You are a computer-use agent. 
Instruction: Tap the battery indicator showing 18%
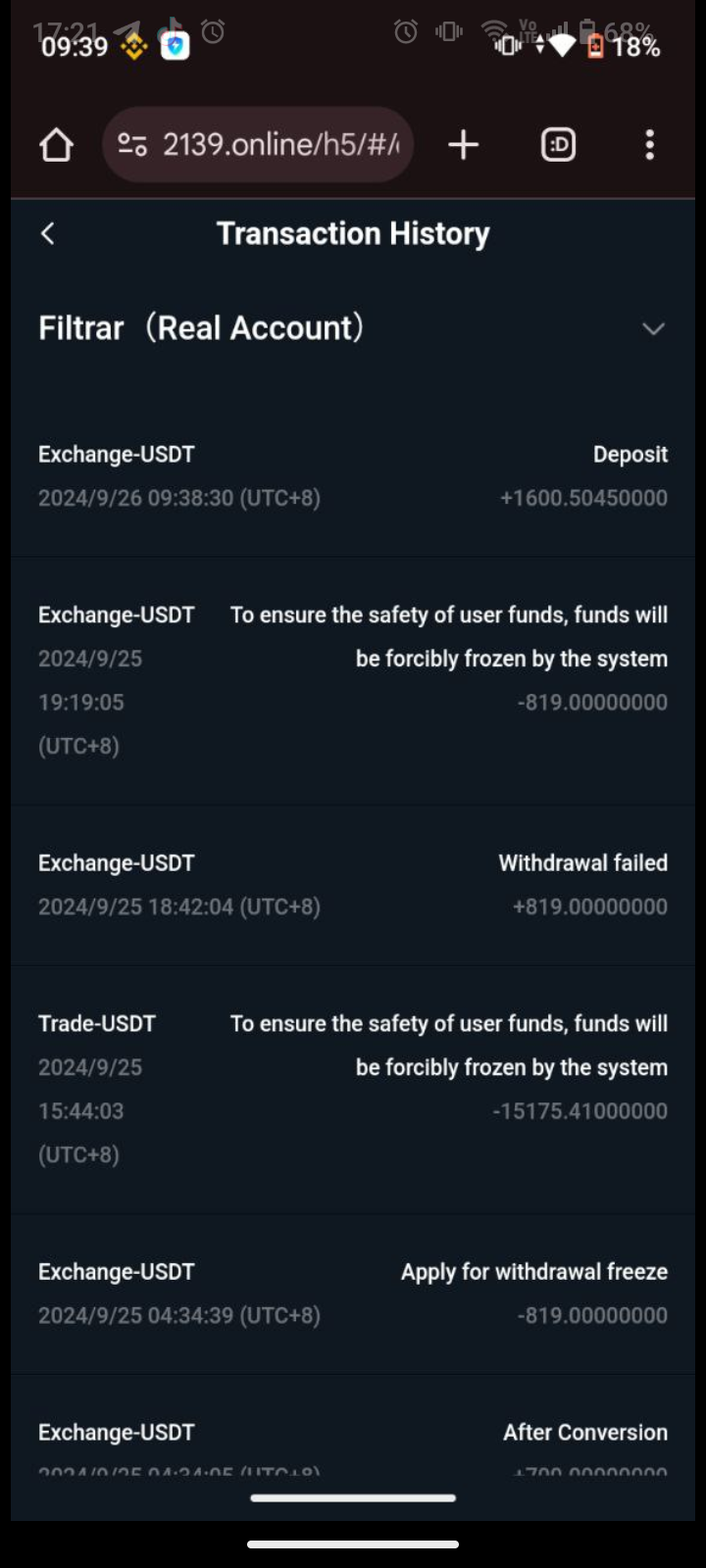(625, 46)
